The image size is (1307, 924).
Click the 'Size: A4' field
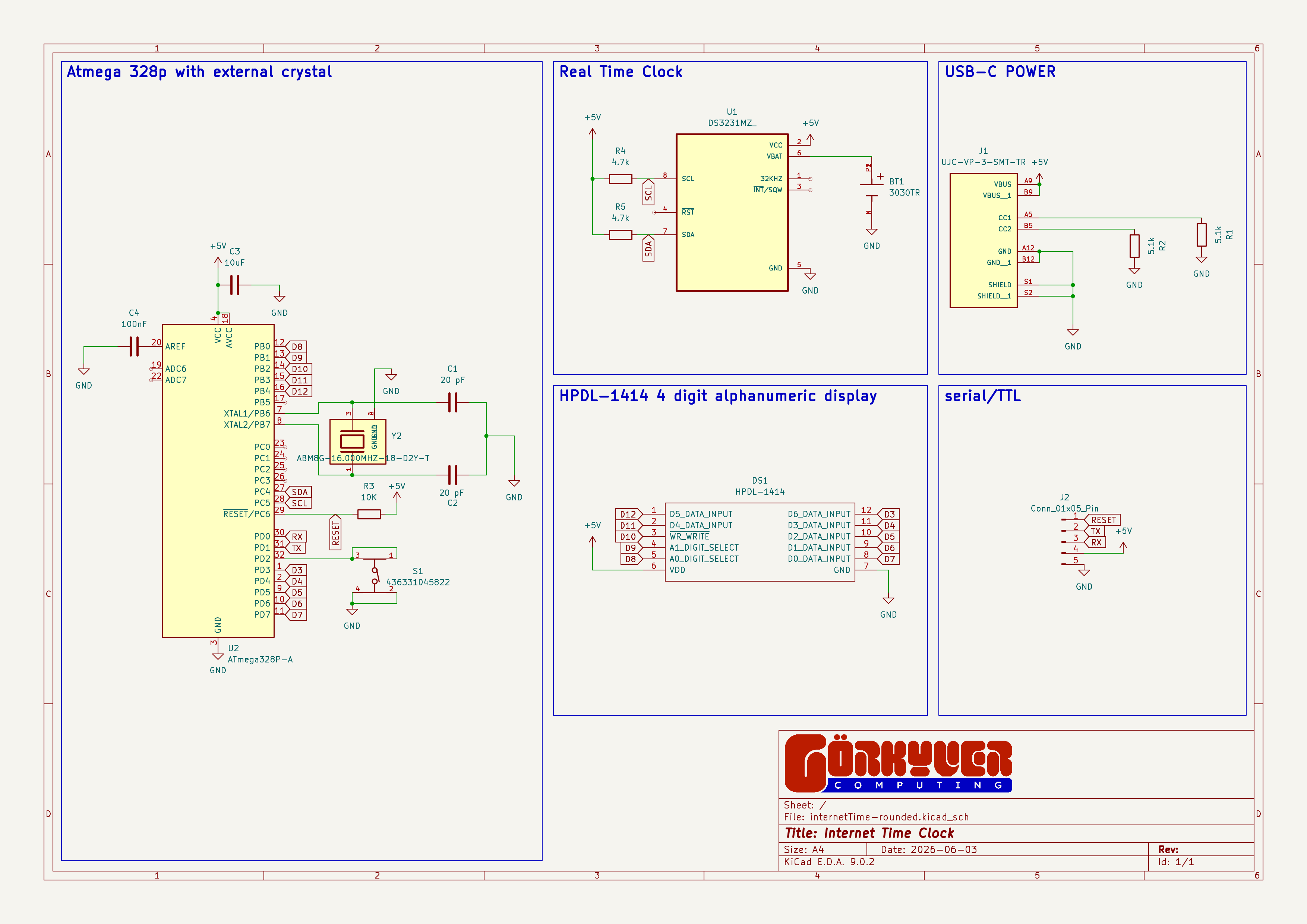coord(804,849)
